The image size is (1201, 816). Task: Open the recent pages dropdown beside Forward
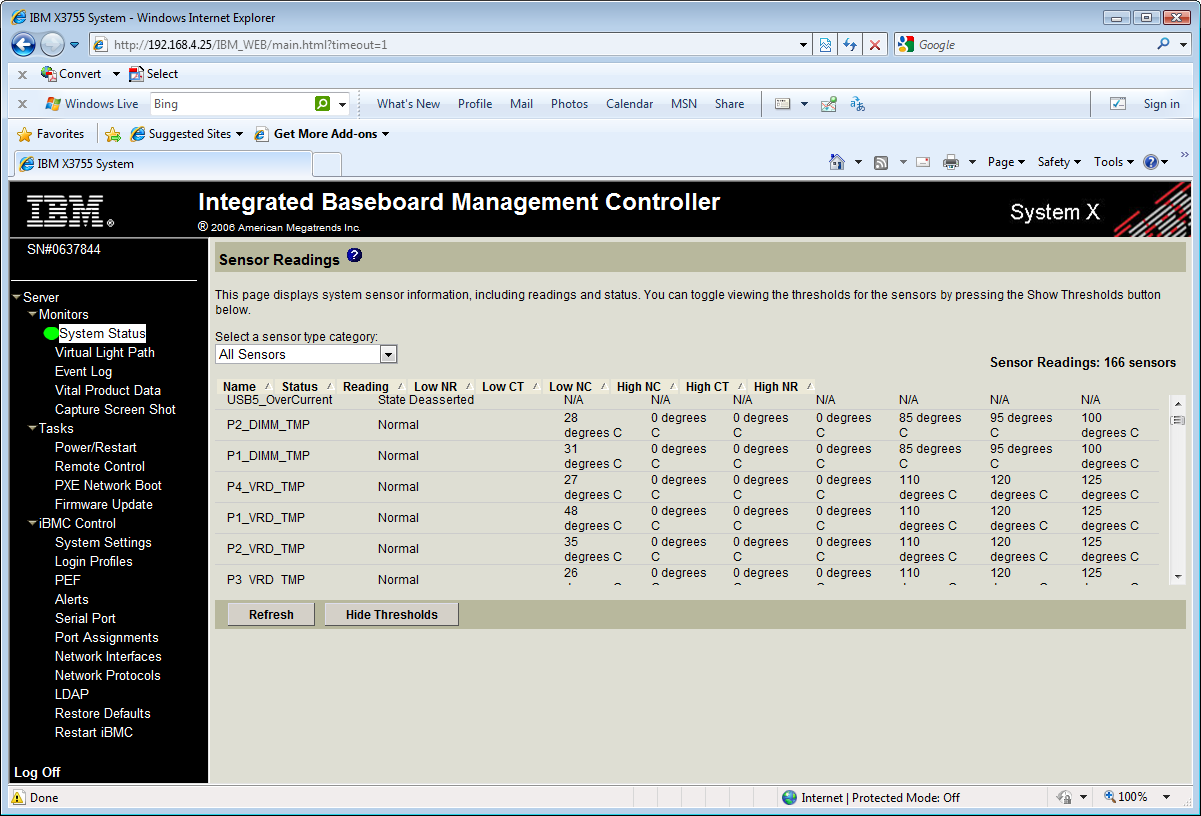coord(75,45)
